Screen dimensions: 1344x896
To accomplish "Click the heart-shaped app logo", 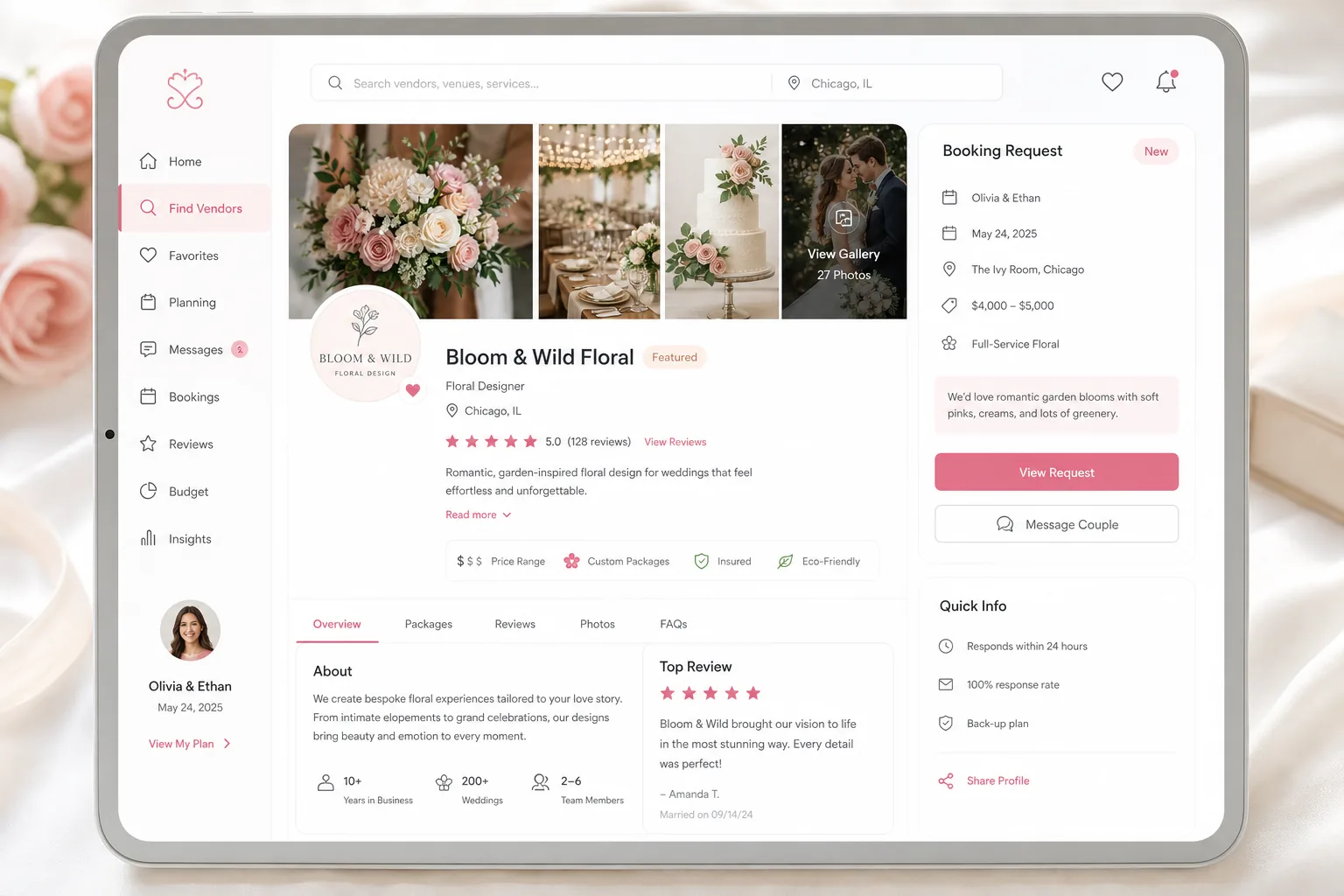I will point(185,89).
